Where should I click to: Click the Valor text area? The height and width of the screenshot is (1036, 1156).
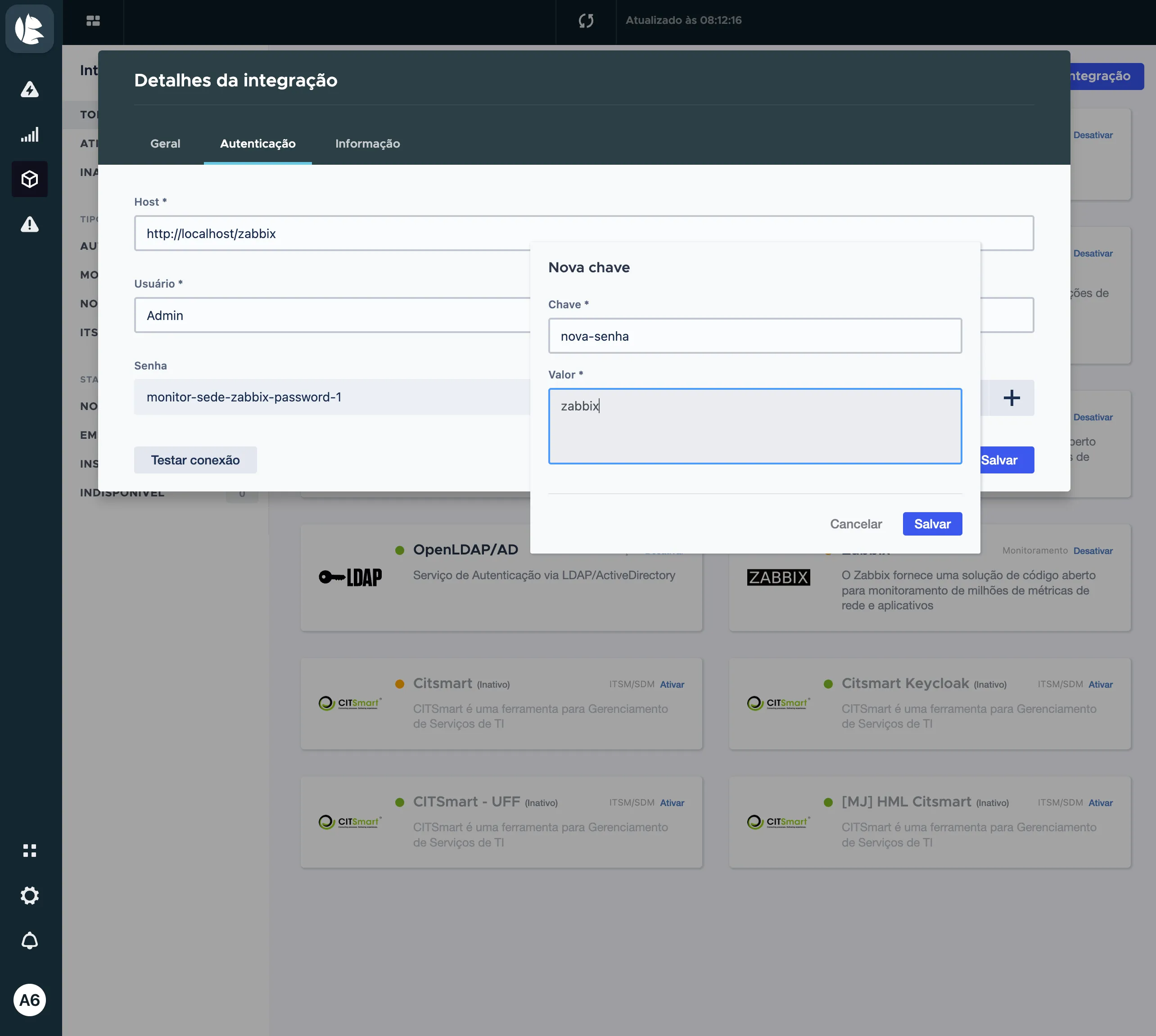pyautogui.click(x=755, y=426)
